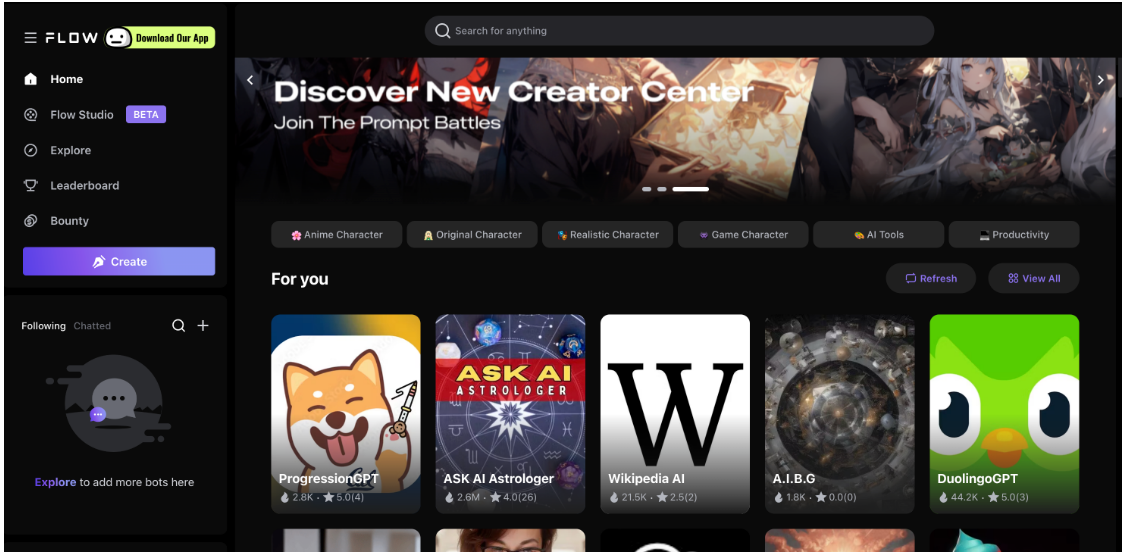1127x554 pixels.
Task: Select the Following tab
Action: click(x=43, y=326)
